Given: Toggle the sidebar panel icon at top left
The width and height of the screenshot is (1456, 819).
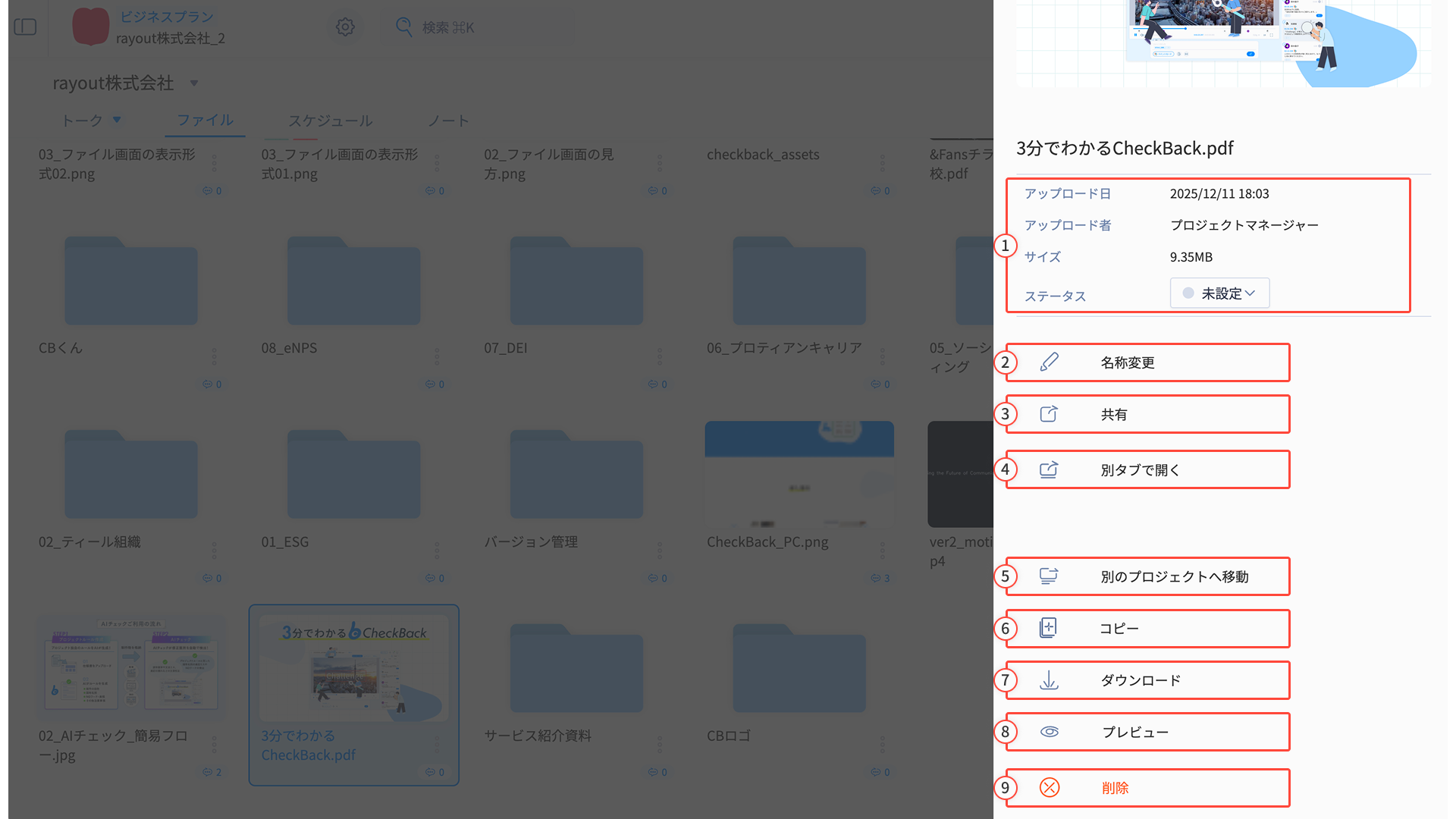Looking at the screenshot, I should [x=25, y=27].
